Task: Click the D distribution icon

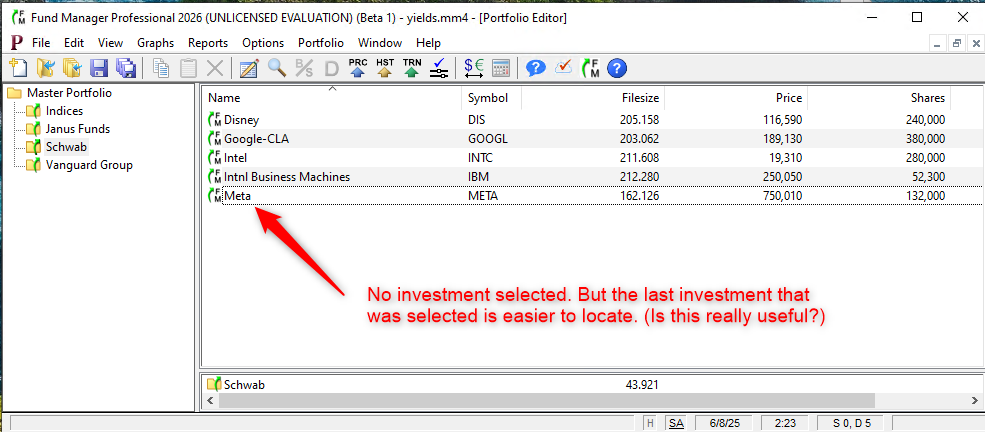Action: tap(331, 68)
